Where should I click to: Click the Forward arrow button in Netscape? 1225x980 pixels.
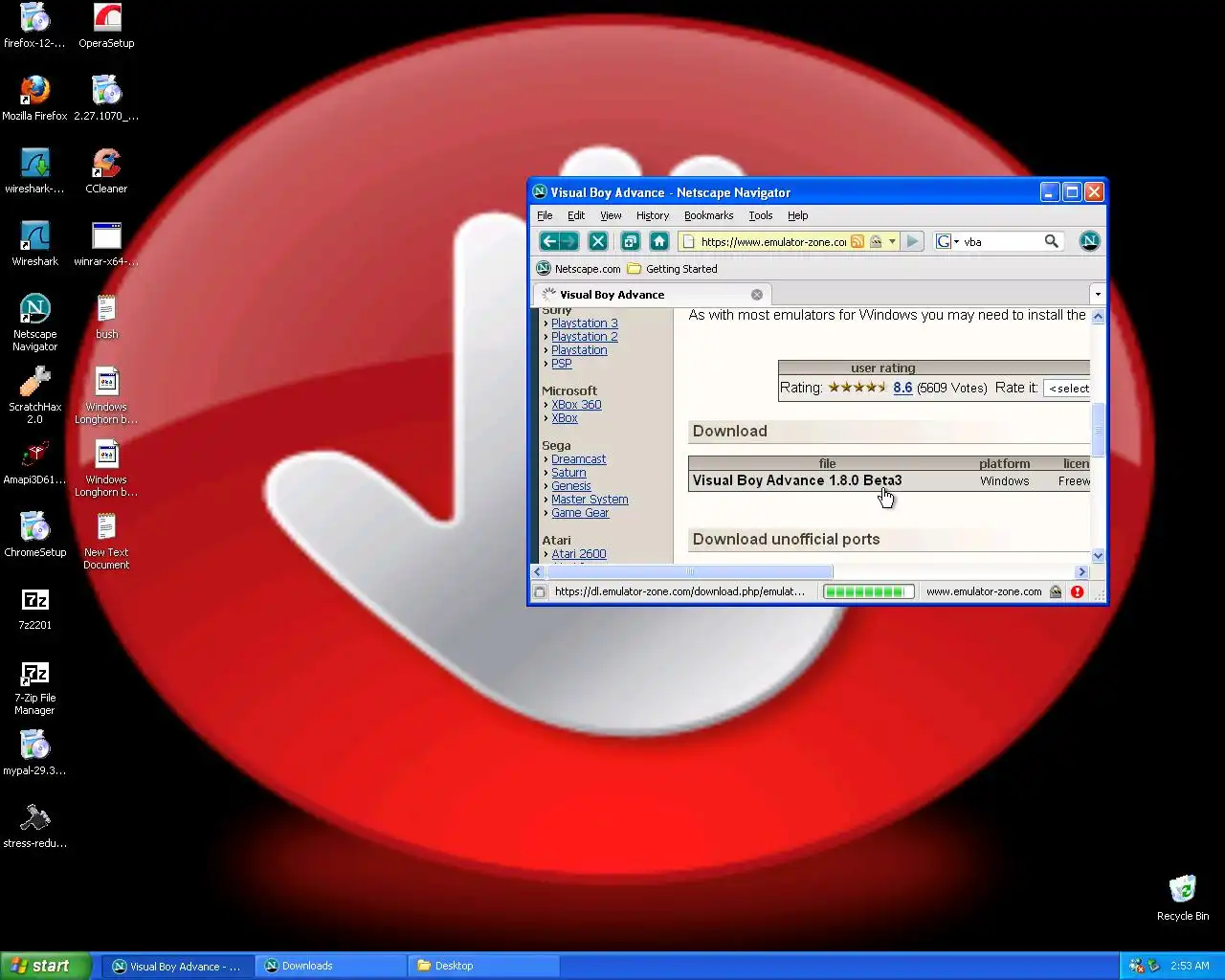[x=569, y=241]
